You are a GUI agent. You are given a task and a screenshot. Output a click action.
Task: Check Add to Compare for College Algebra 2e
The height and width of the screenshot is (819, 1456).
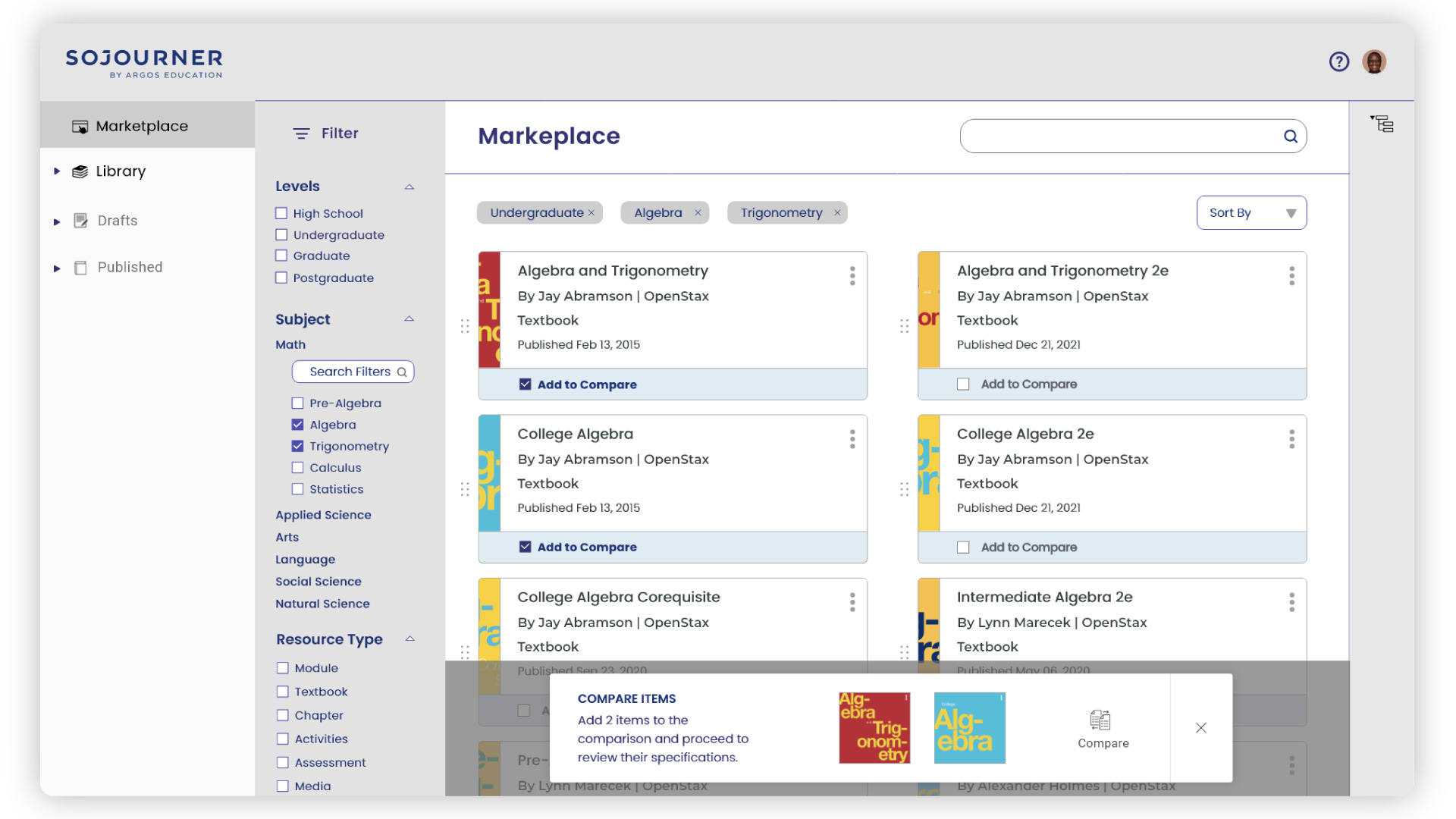pos(963,548)
